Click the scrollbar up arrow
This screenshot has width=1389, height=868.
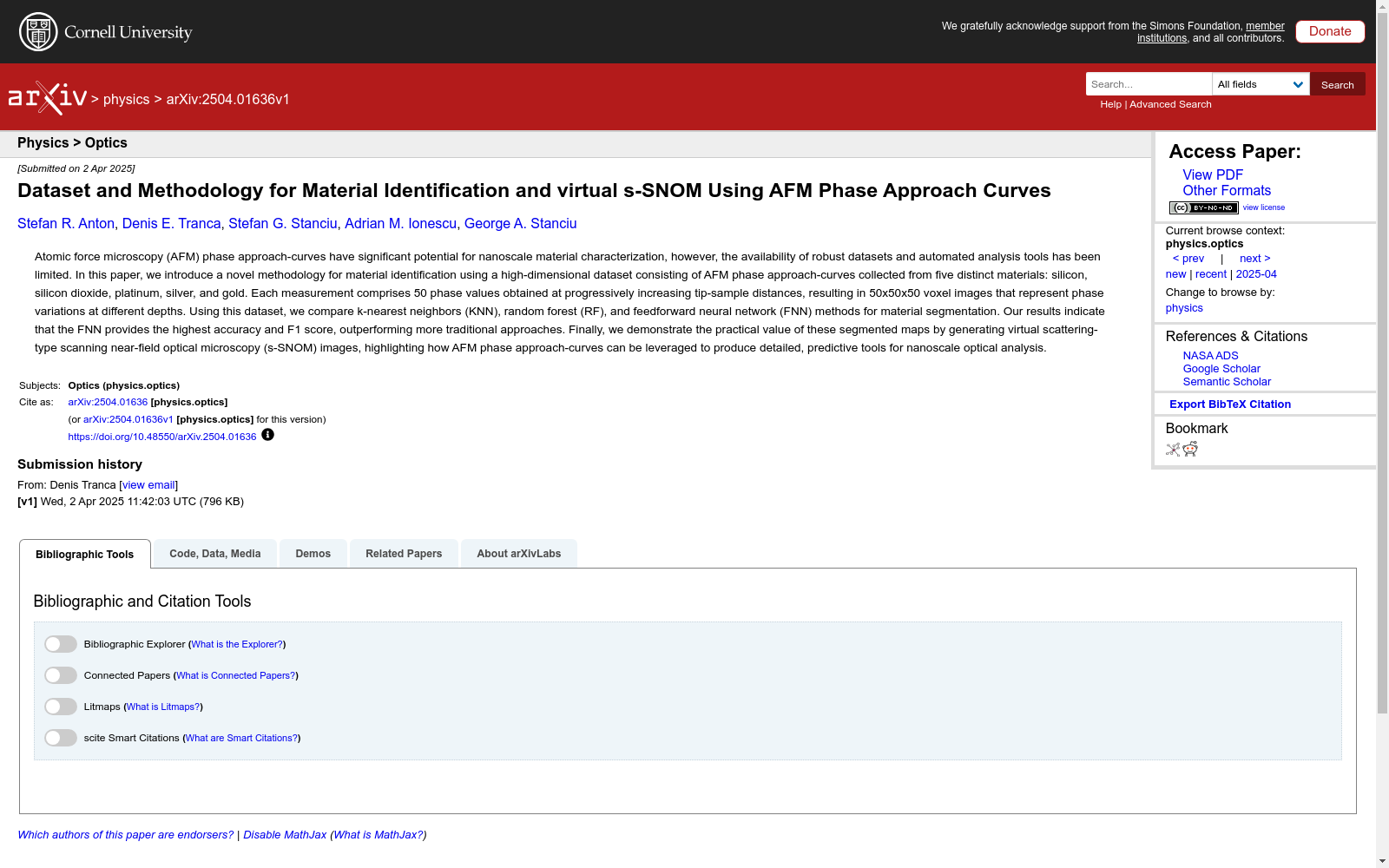1382,6
